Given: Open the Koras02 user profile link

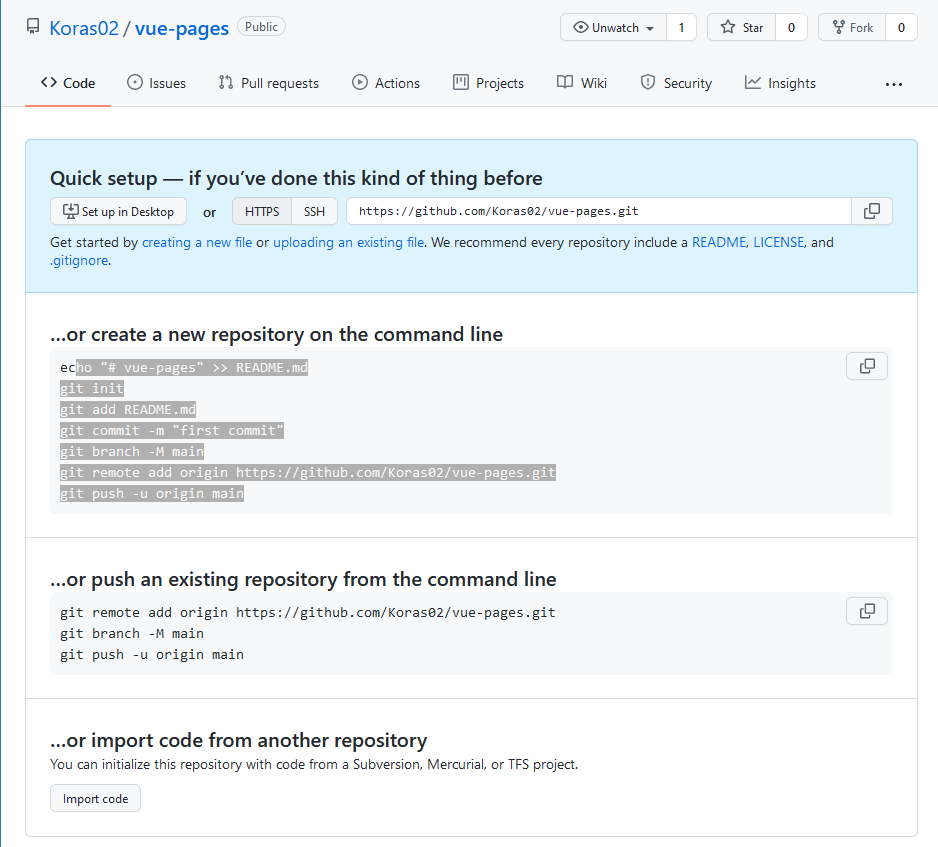Looking at the screenshot, I should [84, 28].
